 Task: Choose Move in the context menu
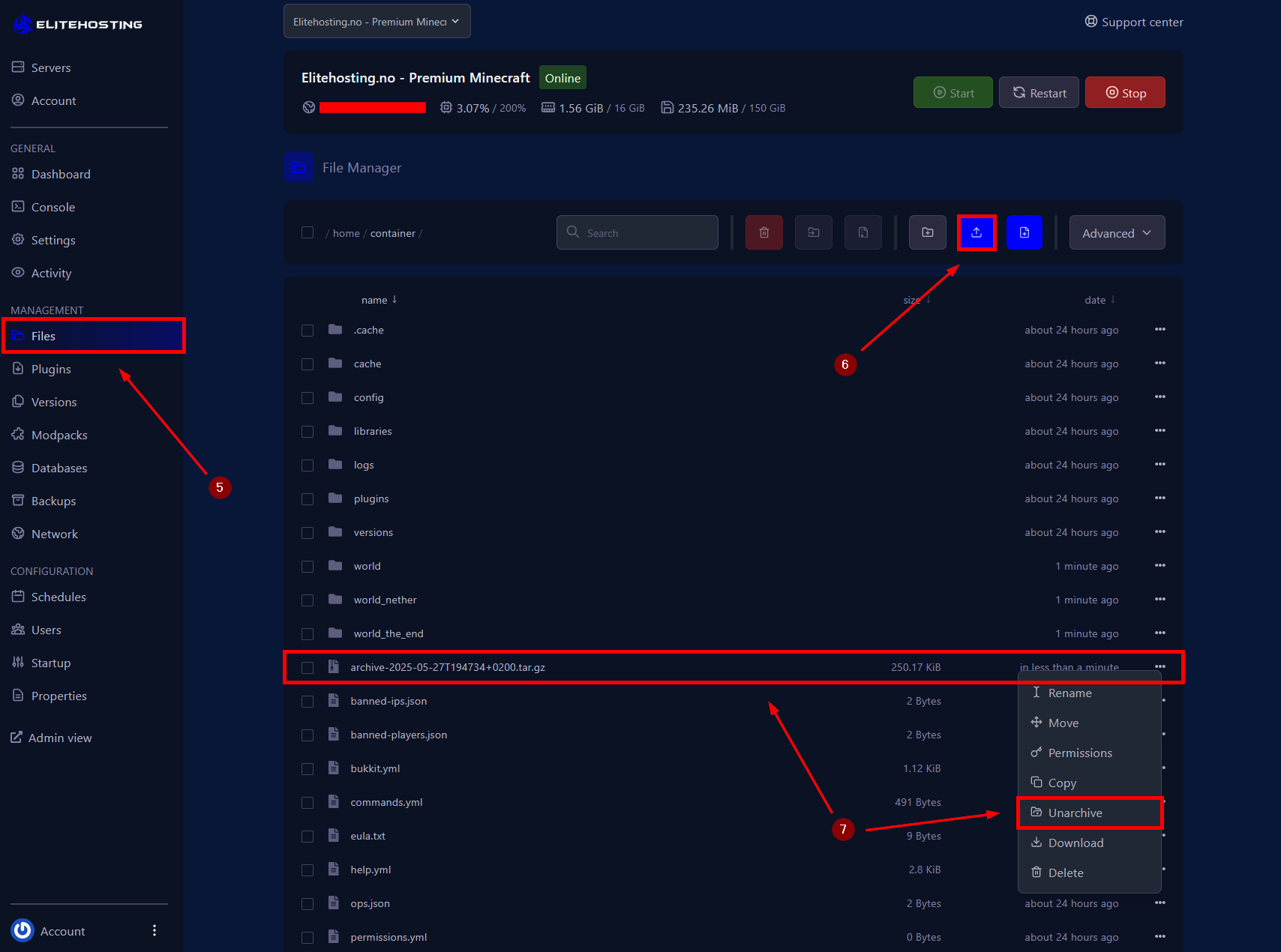tap(1089, 723)
